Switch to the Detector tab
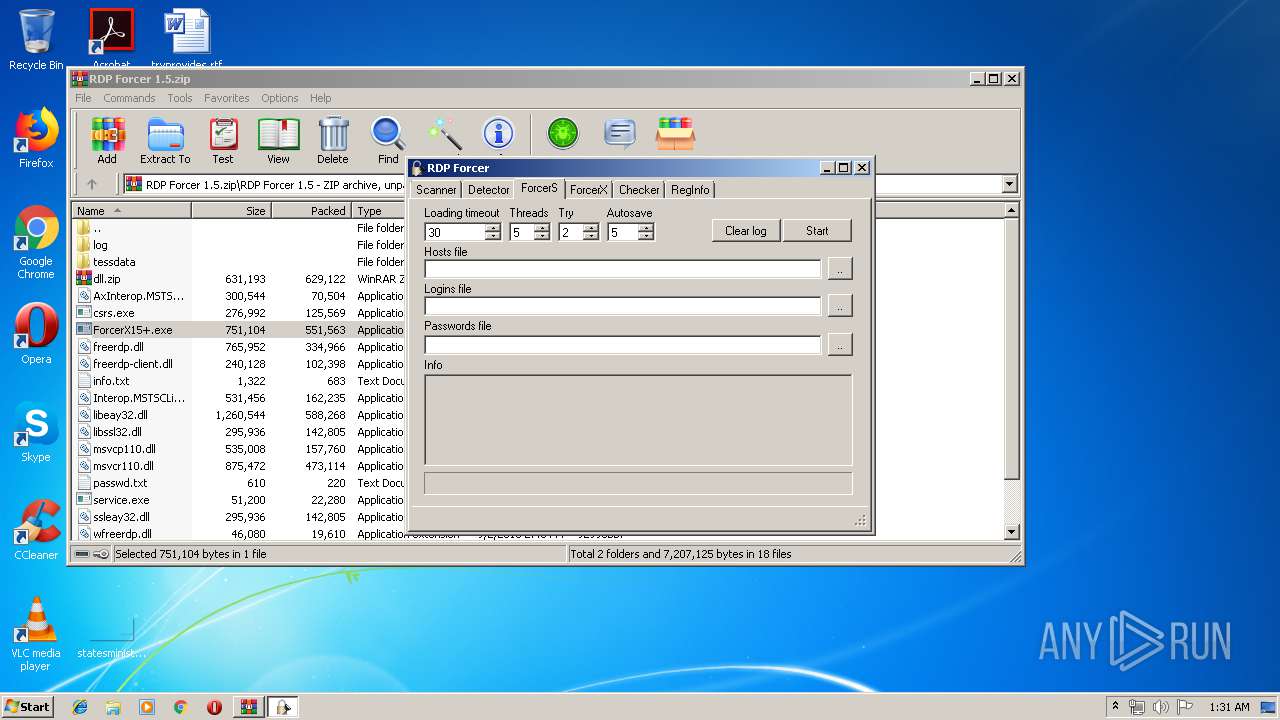1280x720 pixels. tap(489, 190)
